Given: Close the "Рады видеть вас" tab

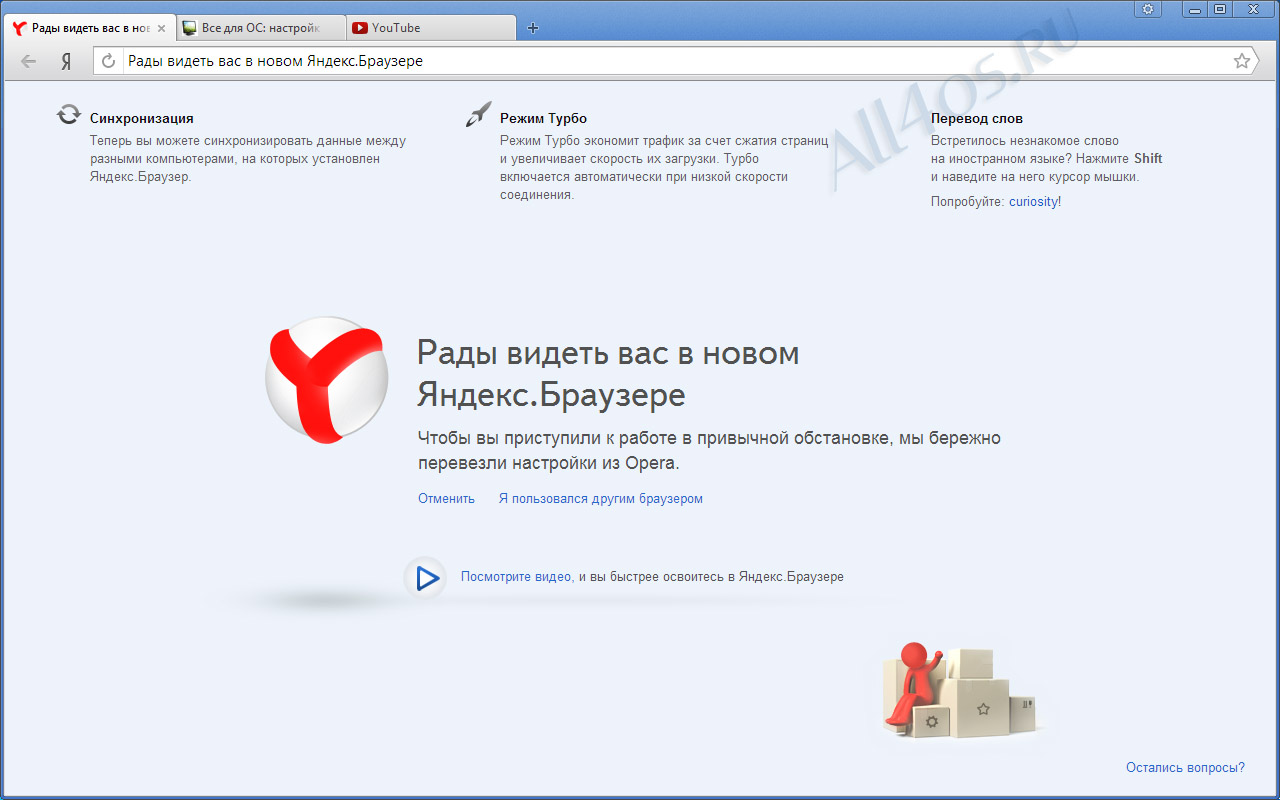Looking at the screenshot, I should 161,28.
